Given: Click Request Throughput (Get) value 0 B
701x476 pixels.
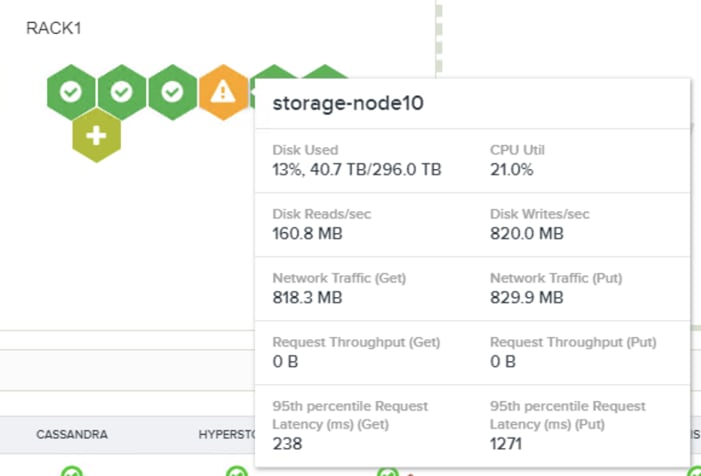Looking at the screenshot, I should pyautogui.click(x=285, y=362).
